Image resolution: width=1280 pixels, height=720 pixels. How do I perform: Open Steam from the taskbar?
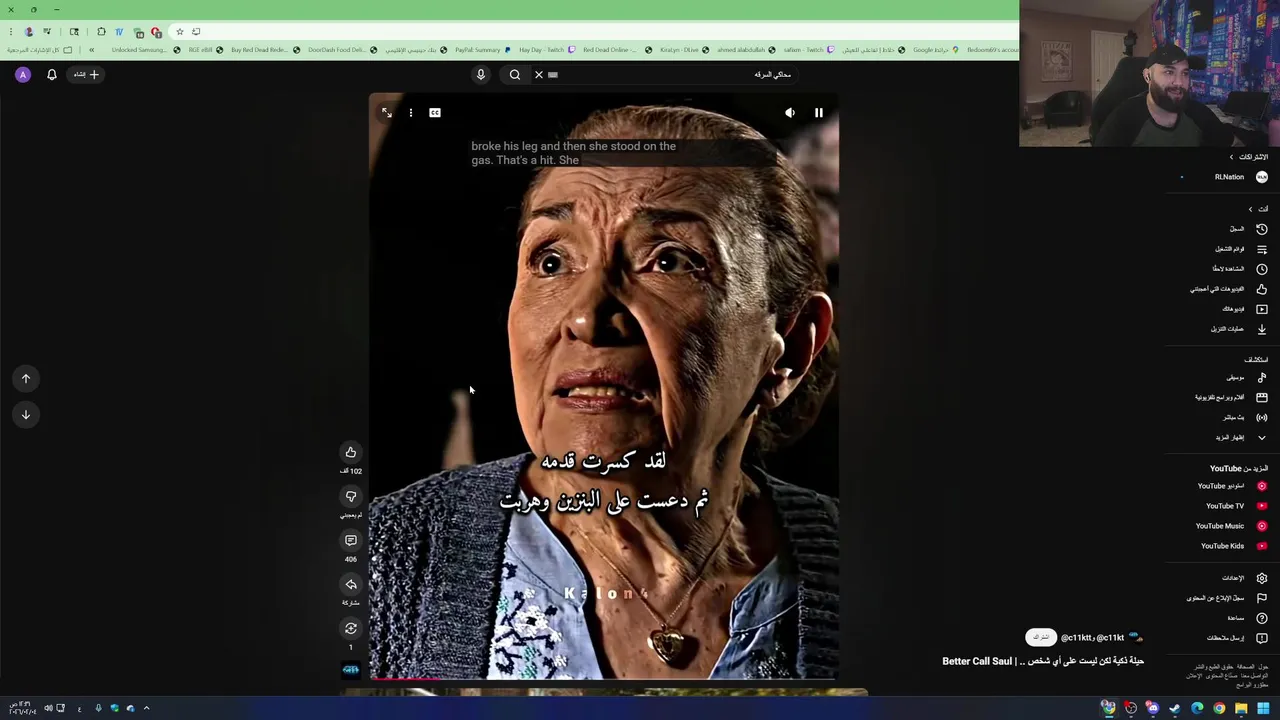click(x=1175, y=708)
